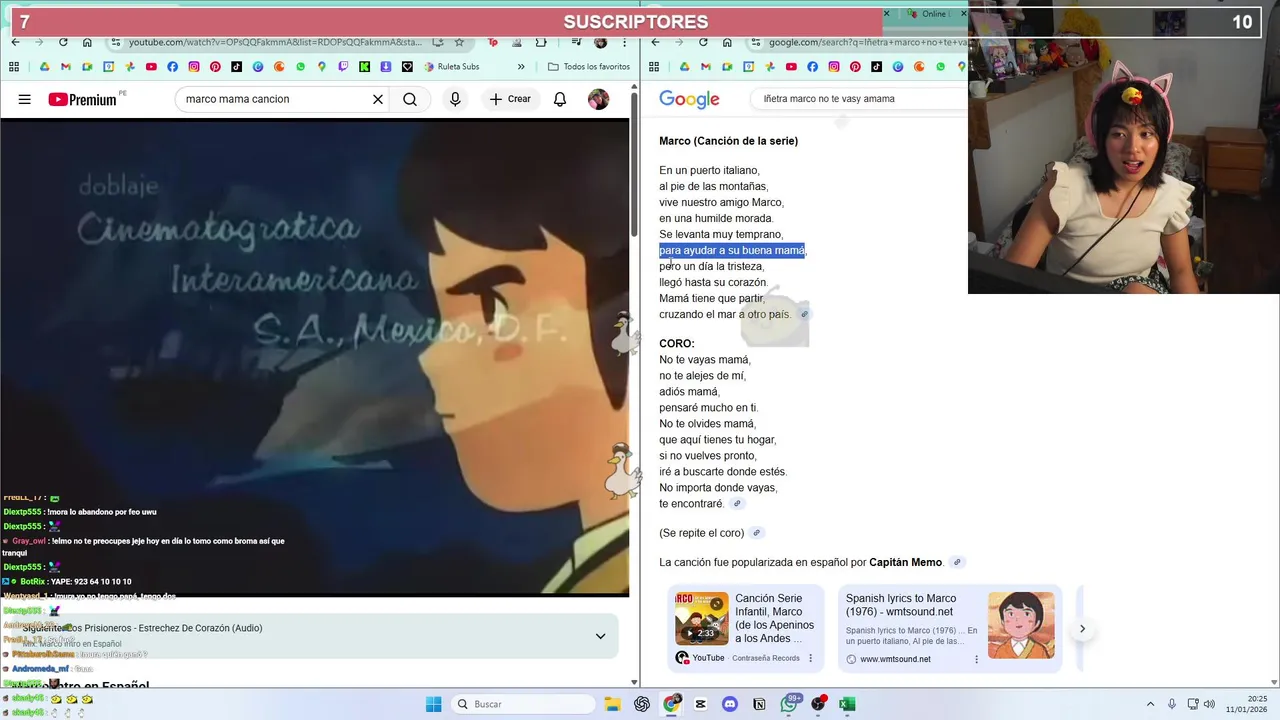Open source link icon after 'a otro país'
This screenshot has height=720, width=1280.
pos(804,315)
